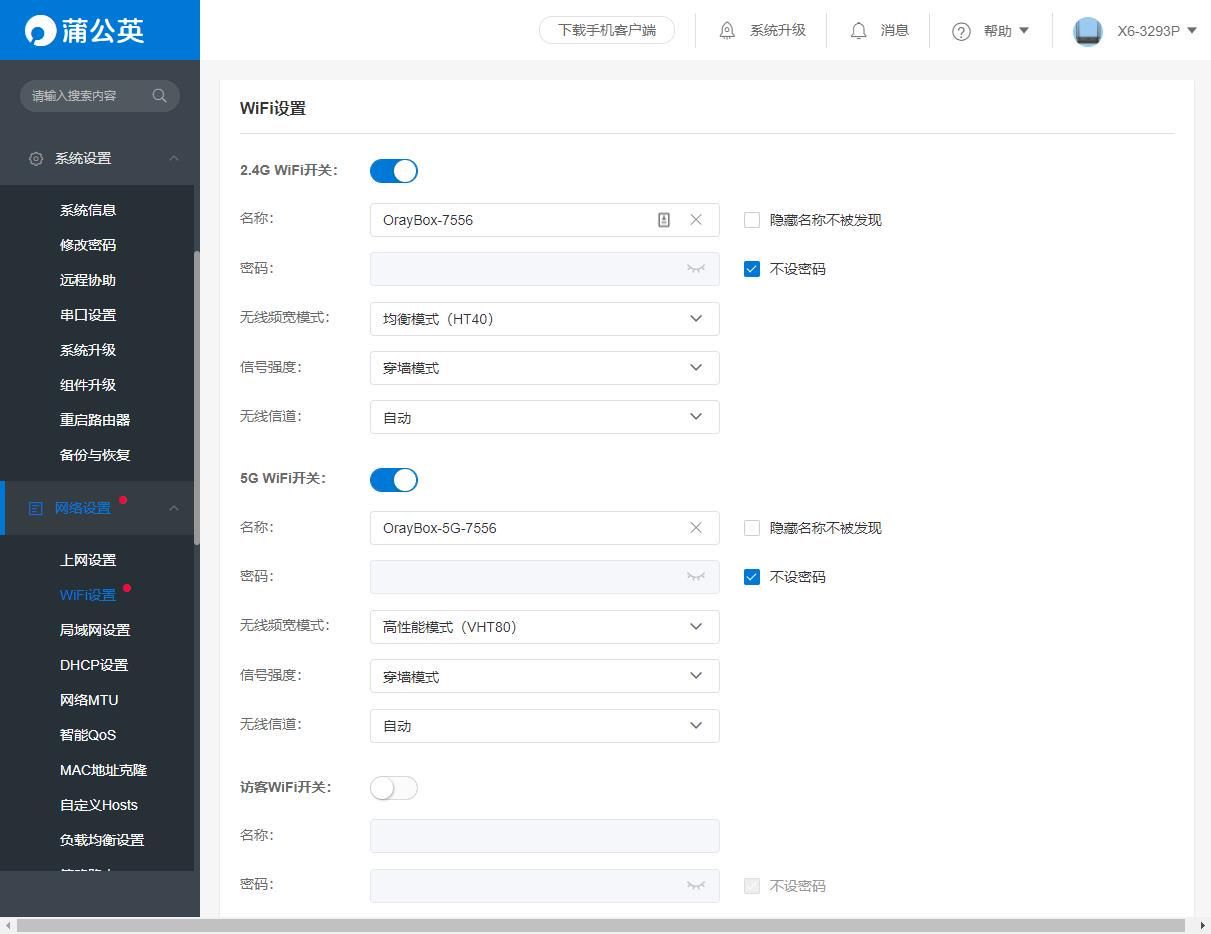This screenshot has width=1211, height=934.
Task: Click the search magnifier icon in sidebar
Action: pos(159,96)
